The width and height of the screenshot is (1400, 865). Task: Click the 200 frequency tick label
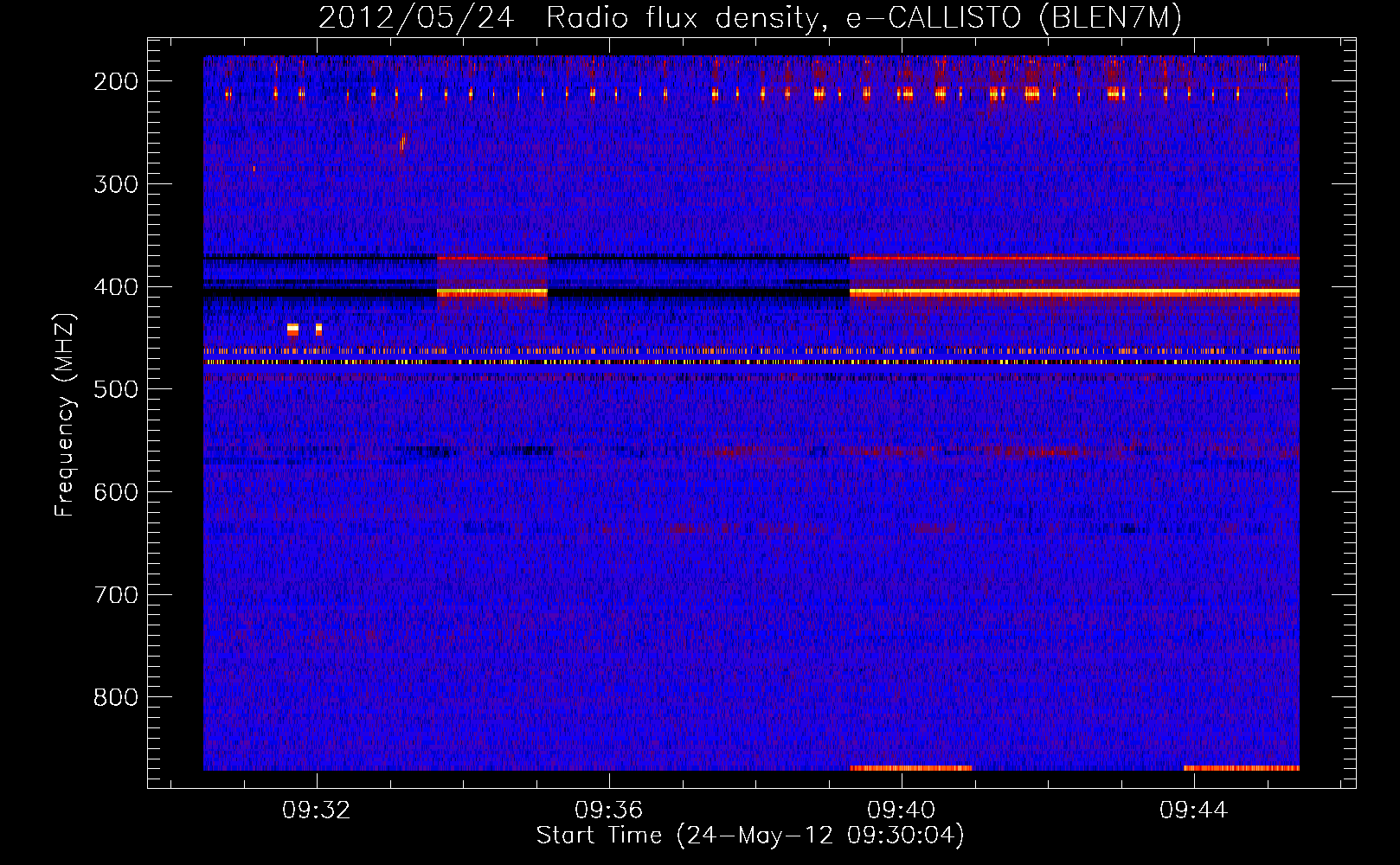pos(116,81)
